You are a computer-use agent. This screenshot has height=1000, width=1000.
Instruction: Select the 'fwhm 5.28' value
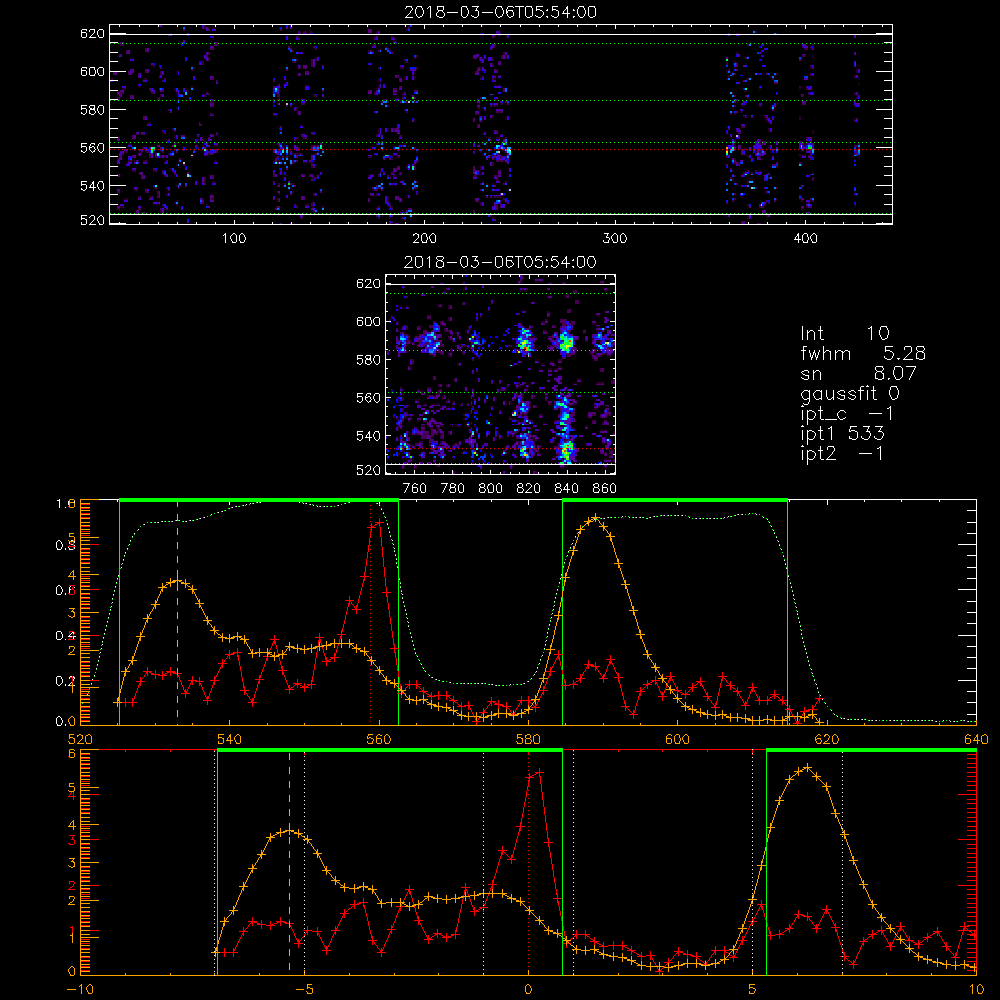863,353
